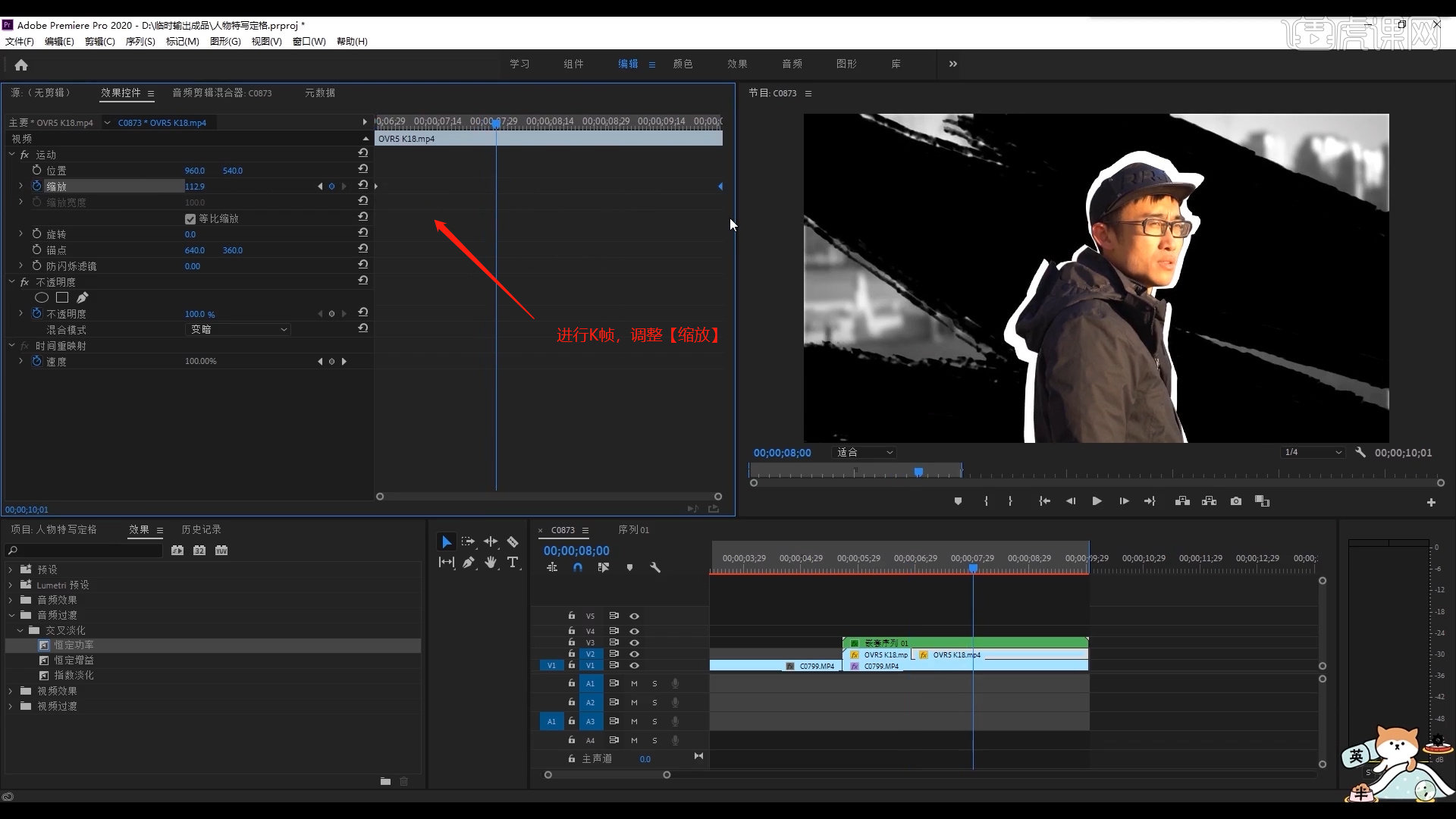
Task: Expand the Presets folder
Action: pos(11,570)
